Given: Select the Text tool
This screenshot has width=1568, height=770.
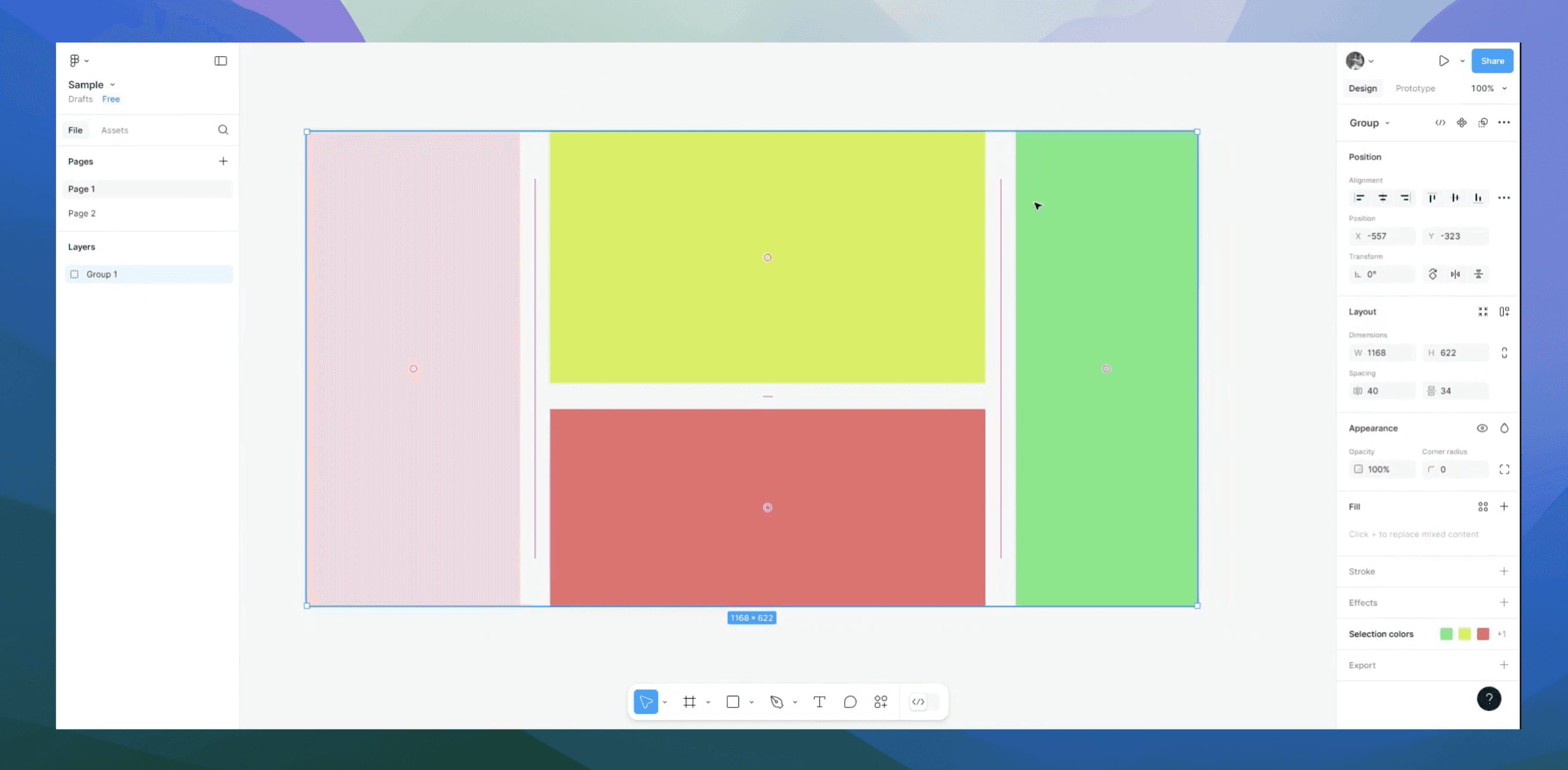Looking at the screenshot, I should point(819,702).
